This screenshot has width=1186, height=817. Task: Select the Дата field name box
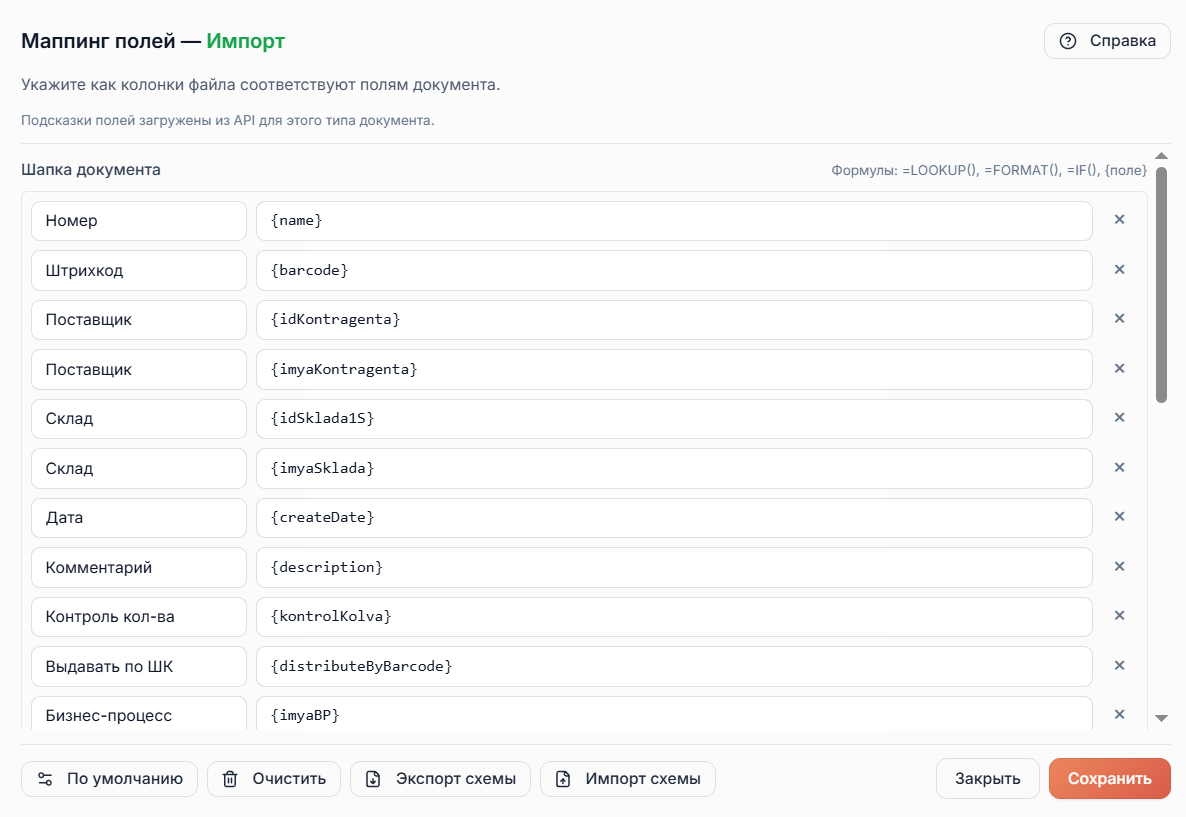coord(138,518)
